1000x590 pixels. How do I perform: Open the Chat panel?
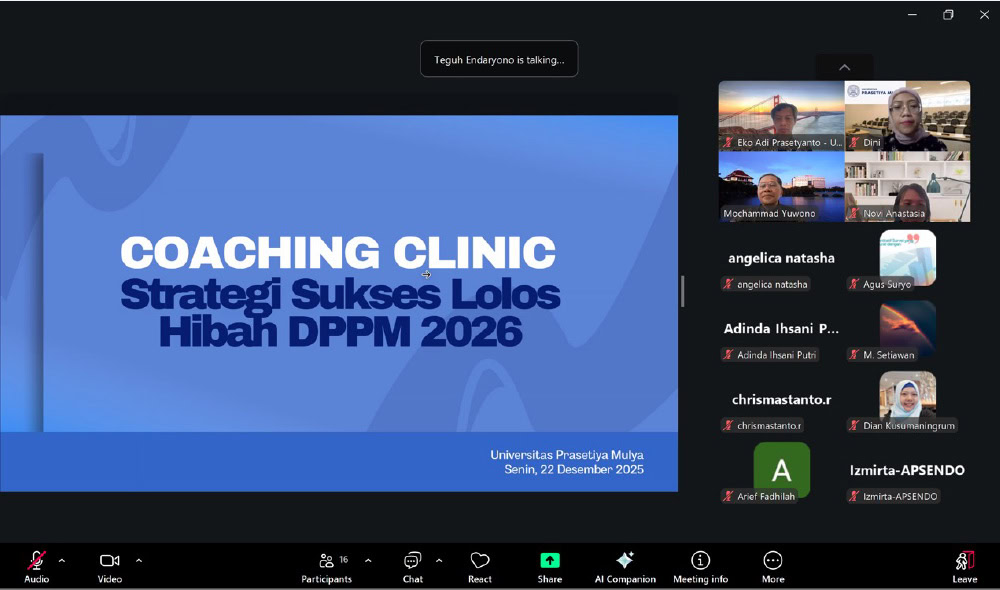[x=412, y=561]
